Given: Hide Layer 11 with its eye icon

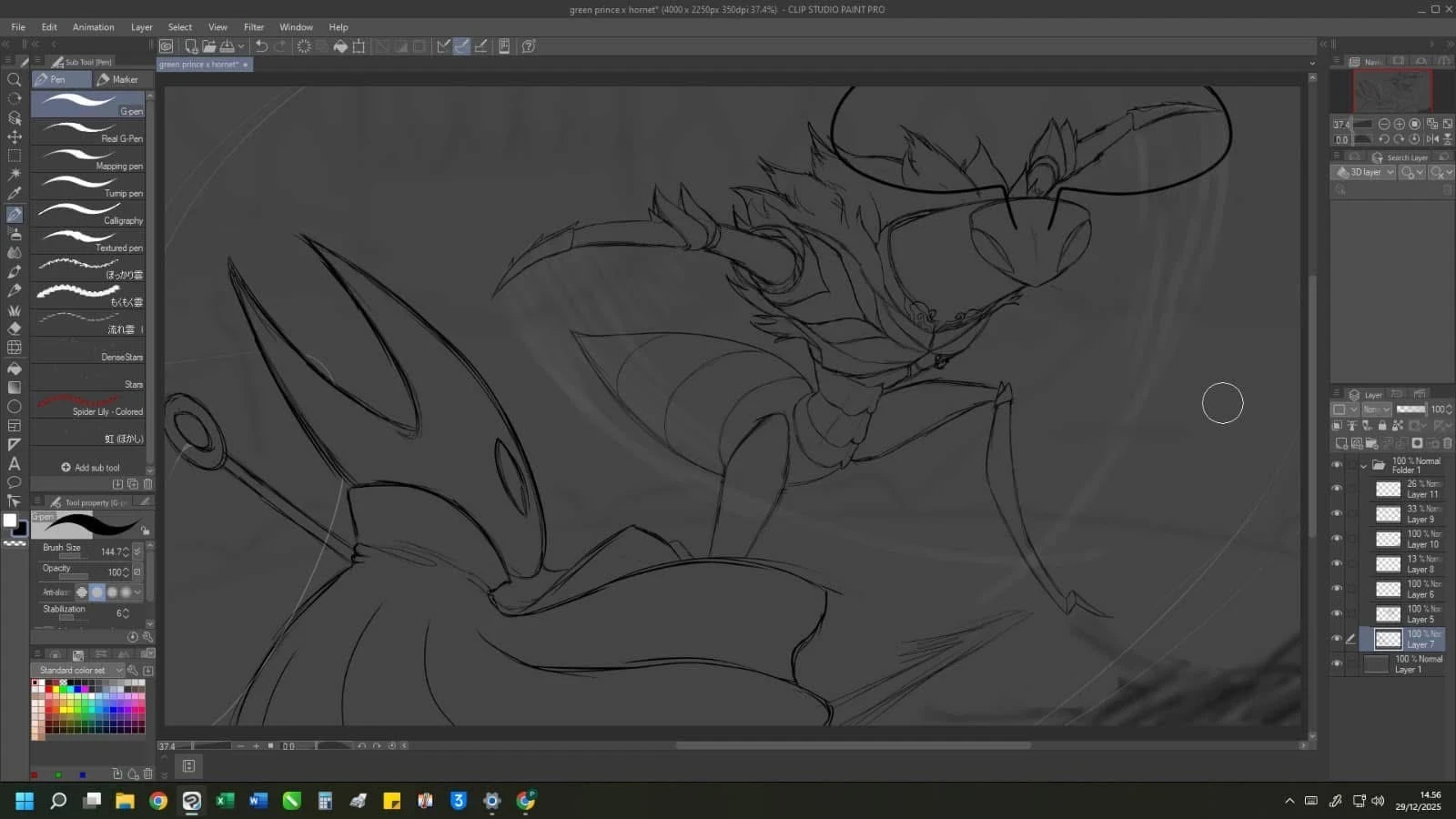Looking at the screenshot, I should click(x=1337, y=489).
